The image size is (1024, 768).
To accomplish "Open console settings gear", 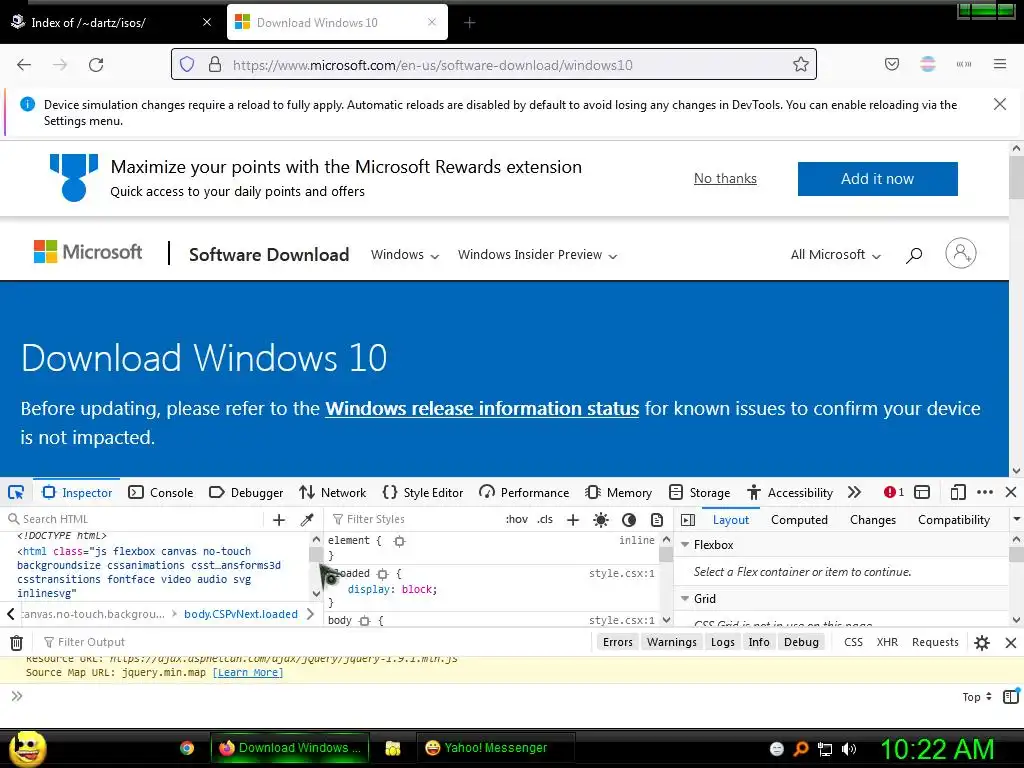I will pyautogui.click(x=982, y=643).
